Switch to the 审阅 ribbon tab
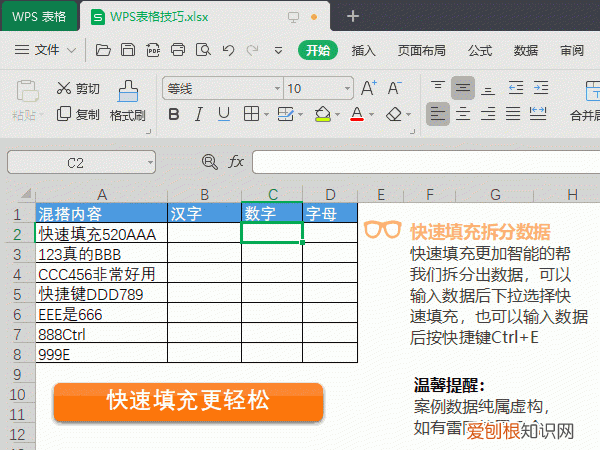 click(x=572, y=50)
